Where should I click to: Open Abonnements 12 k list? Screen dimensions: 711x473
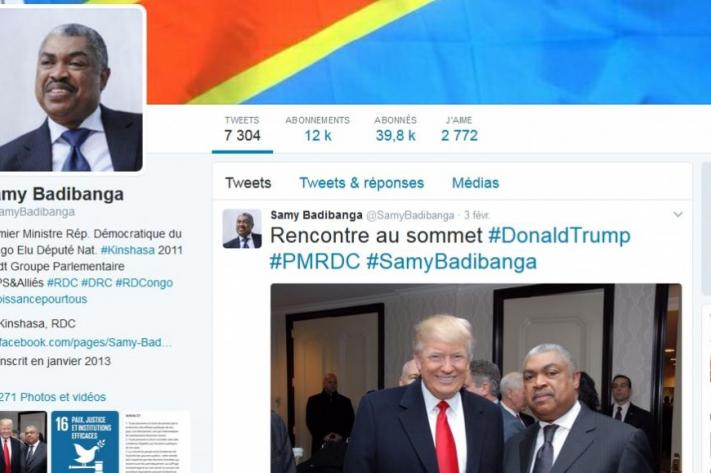coord(317,129)
